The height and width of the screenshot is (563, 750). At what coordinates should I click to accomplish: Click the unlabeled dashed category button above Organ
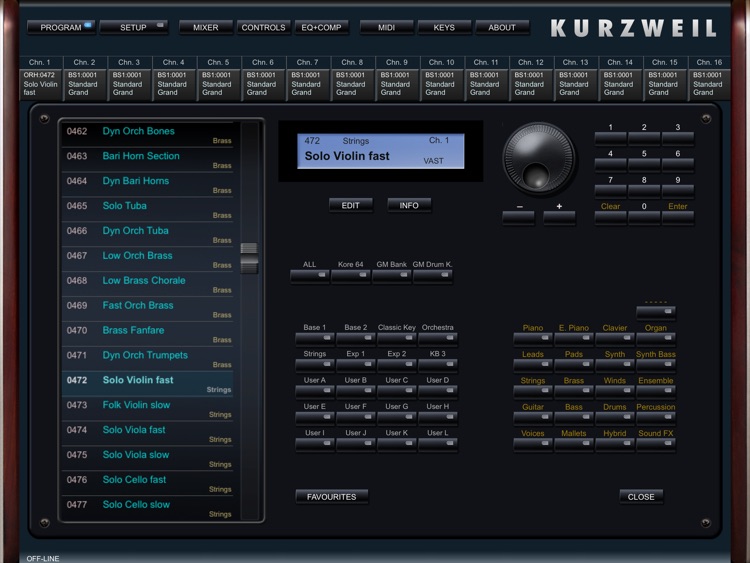[x=656, y=312]
